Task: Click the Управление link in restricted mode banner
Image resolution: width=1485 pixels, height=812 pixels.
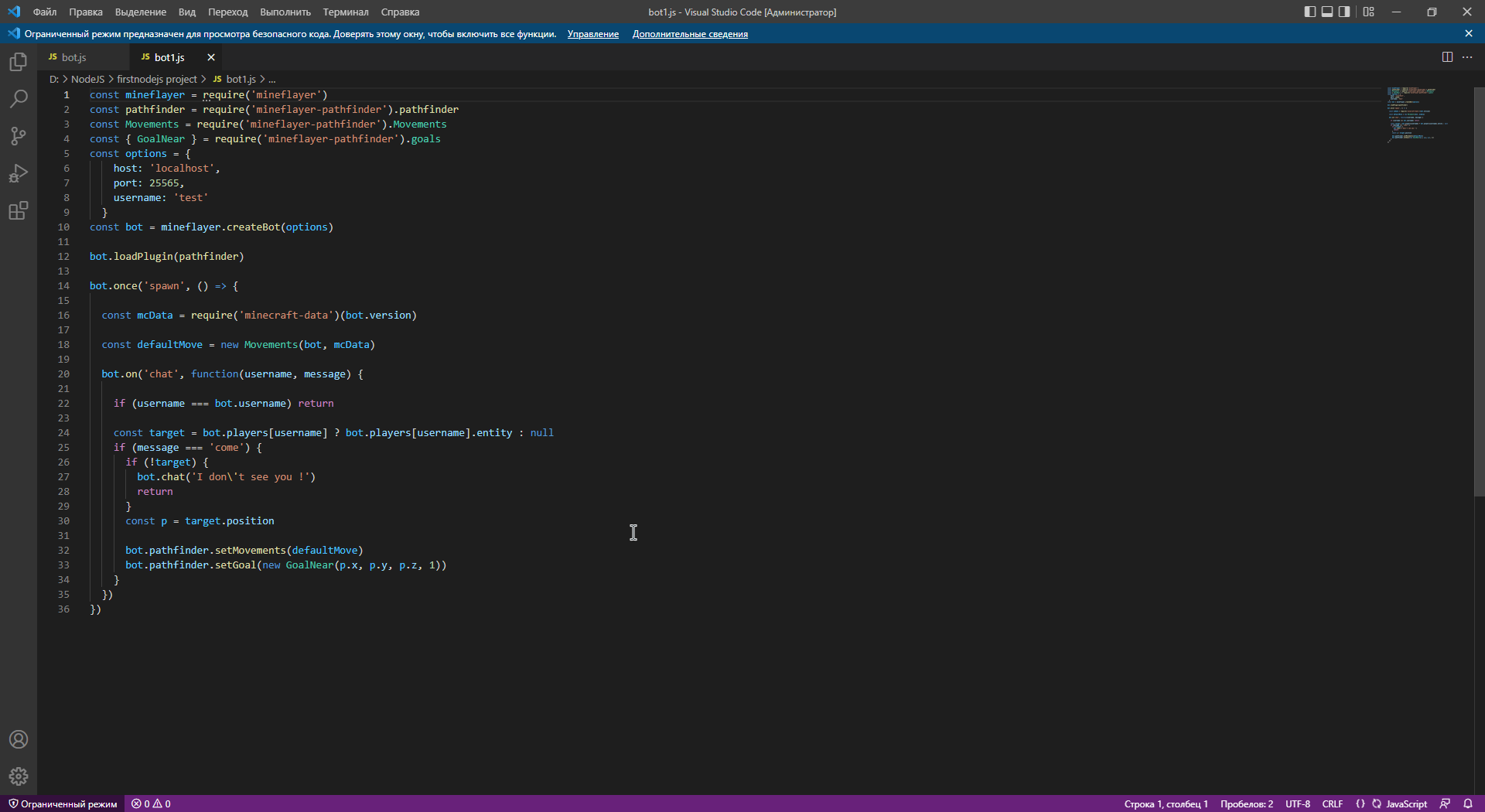Action: [592, 34]
